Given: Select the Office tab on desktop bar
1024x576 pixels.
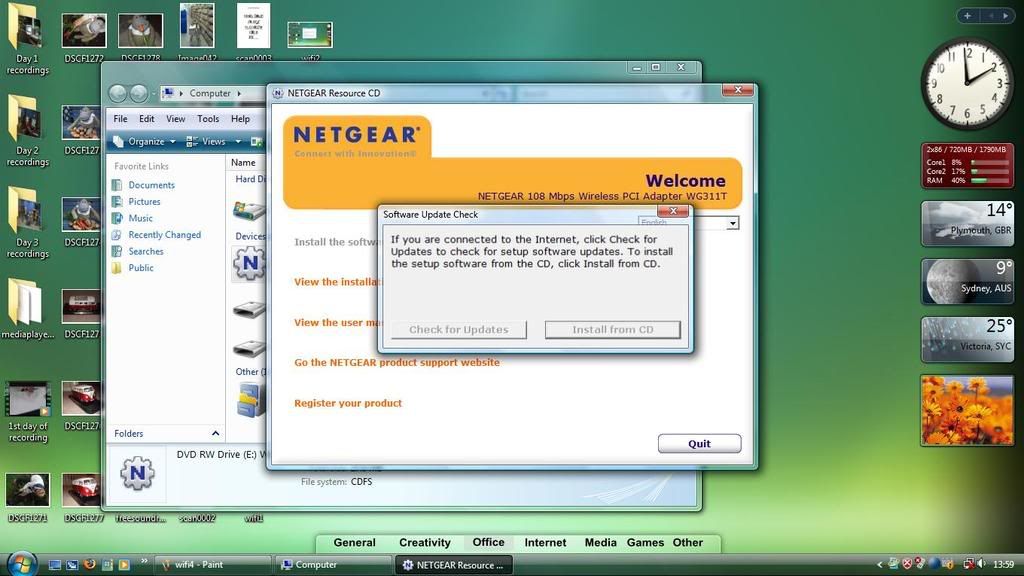Looking at the screenshot, I should tap(488, 543).
